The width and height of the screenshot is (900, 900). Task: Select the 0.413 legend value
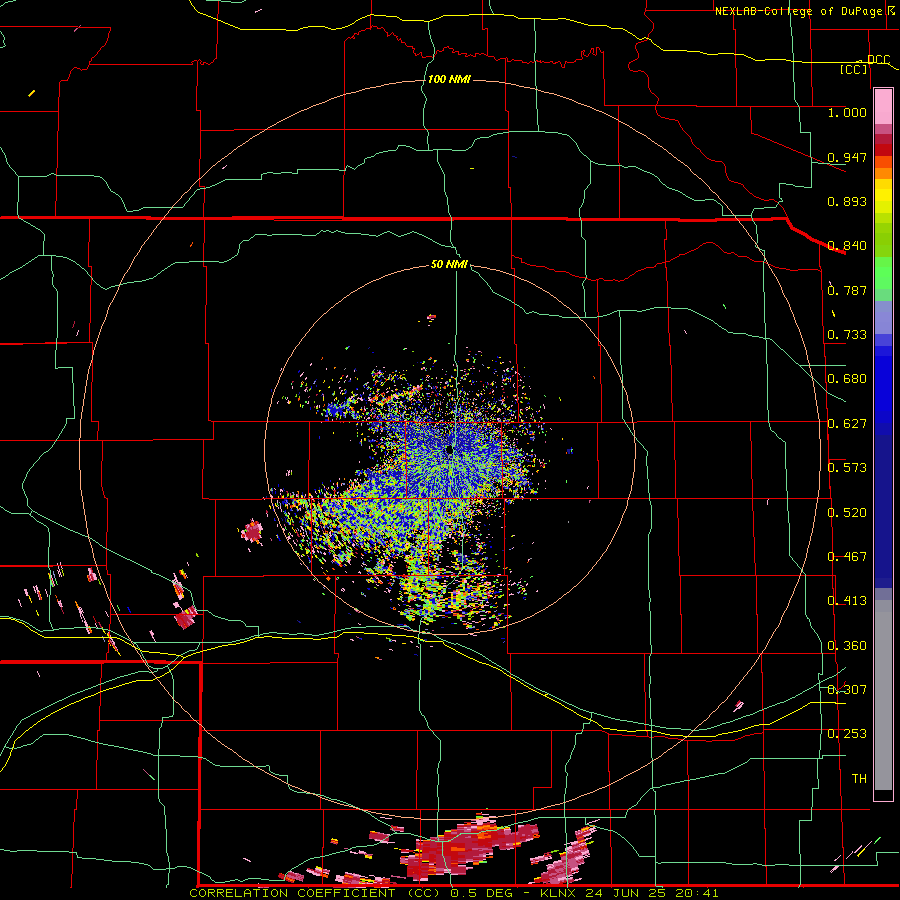847,601
